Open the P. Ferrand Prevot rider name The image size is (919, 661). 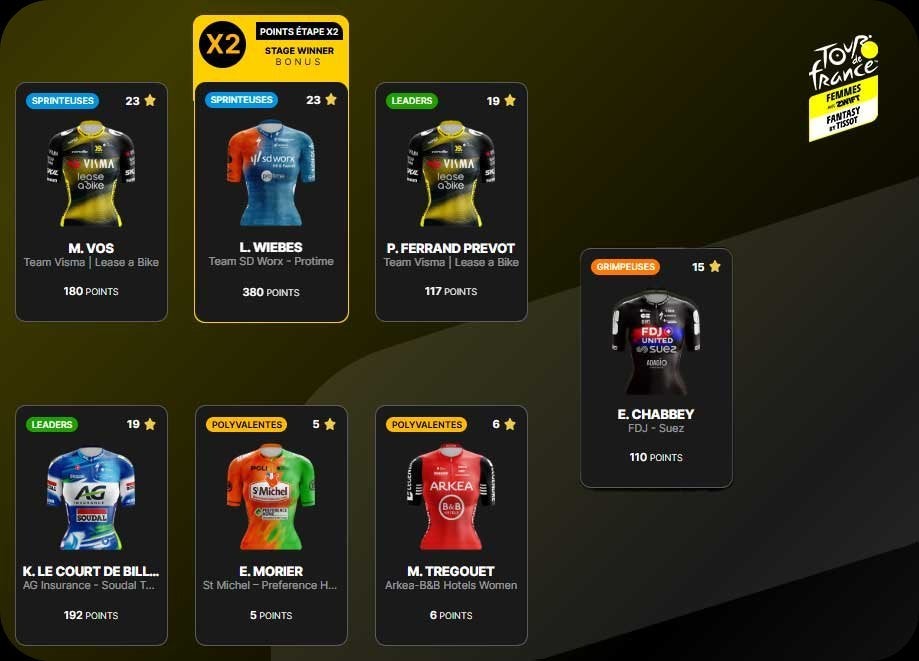(x=451, y=248)
